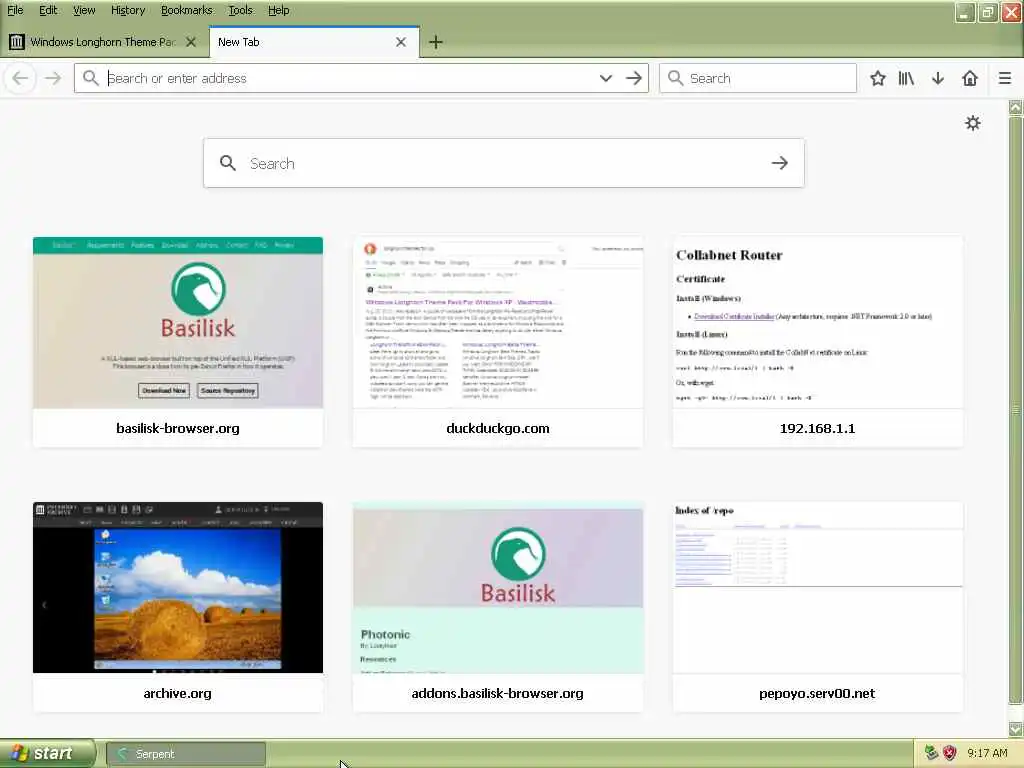Click the red shield tray icon

950,753
